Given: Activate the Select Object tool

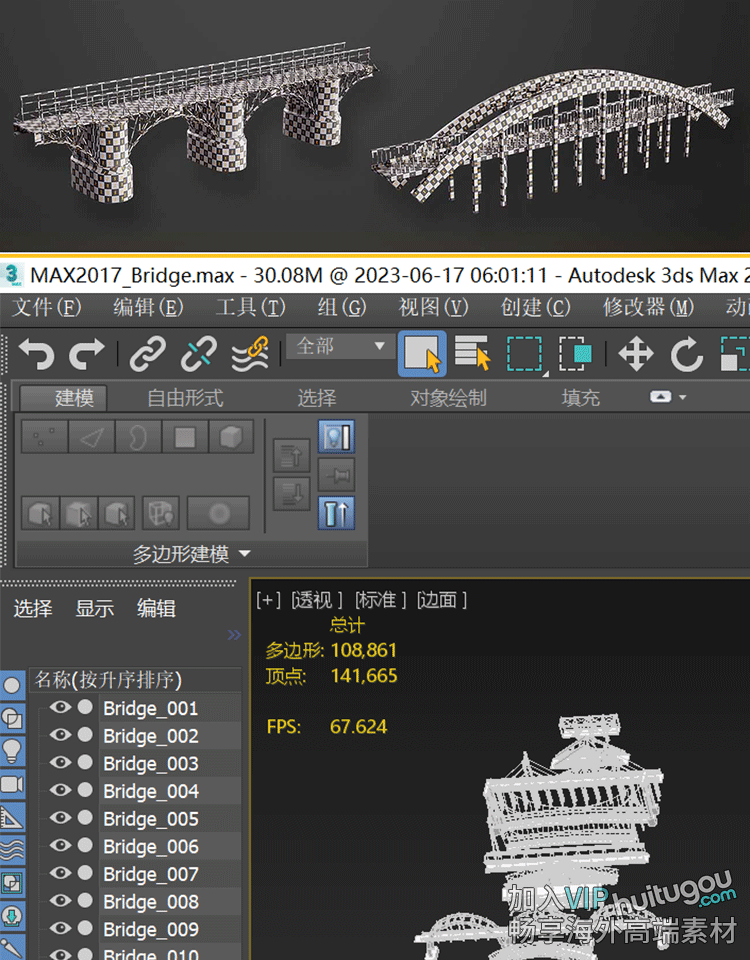Looking at the screenshot, I should [x=422, y=353].
